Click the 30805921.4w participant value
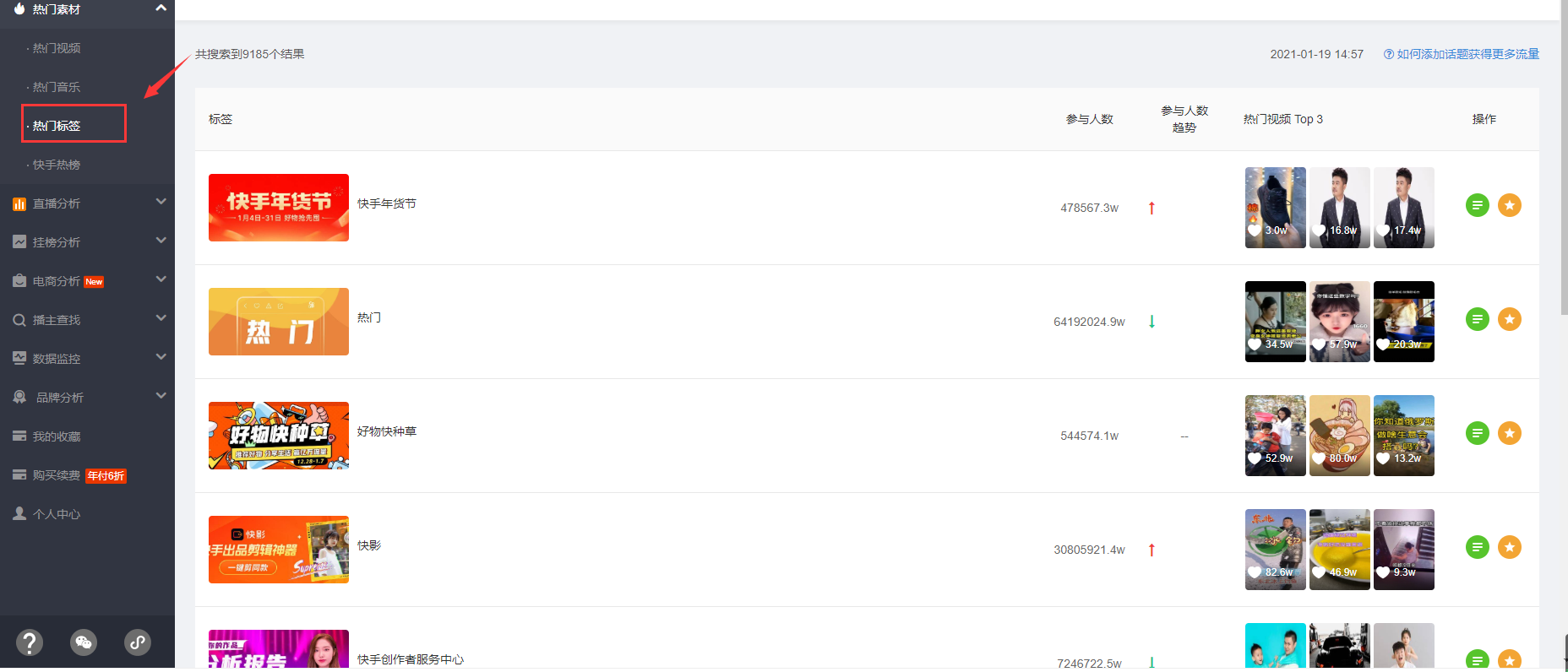The height and width of the screenshot is (672, 1568). pos(1089,550)
